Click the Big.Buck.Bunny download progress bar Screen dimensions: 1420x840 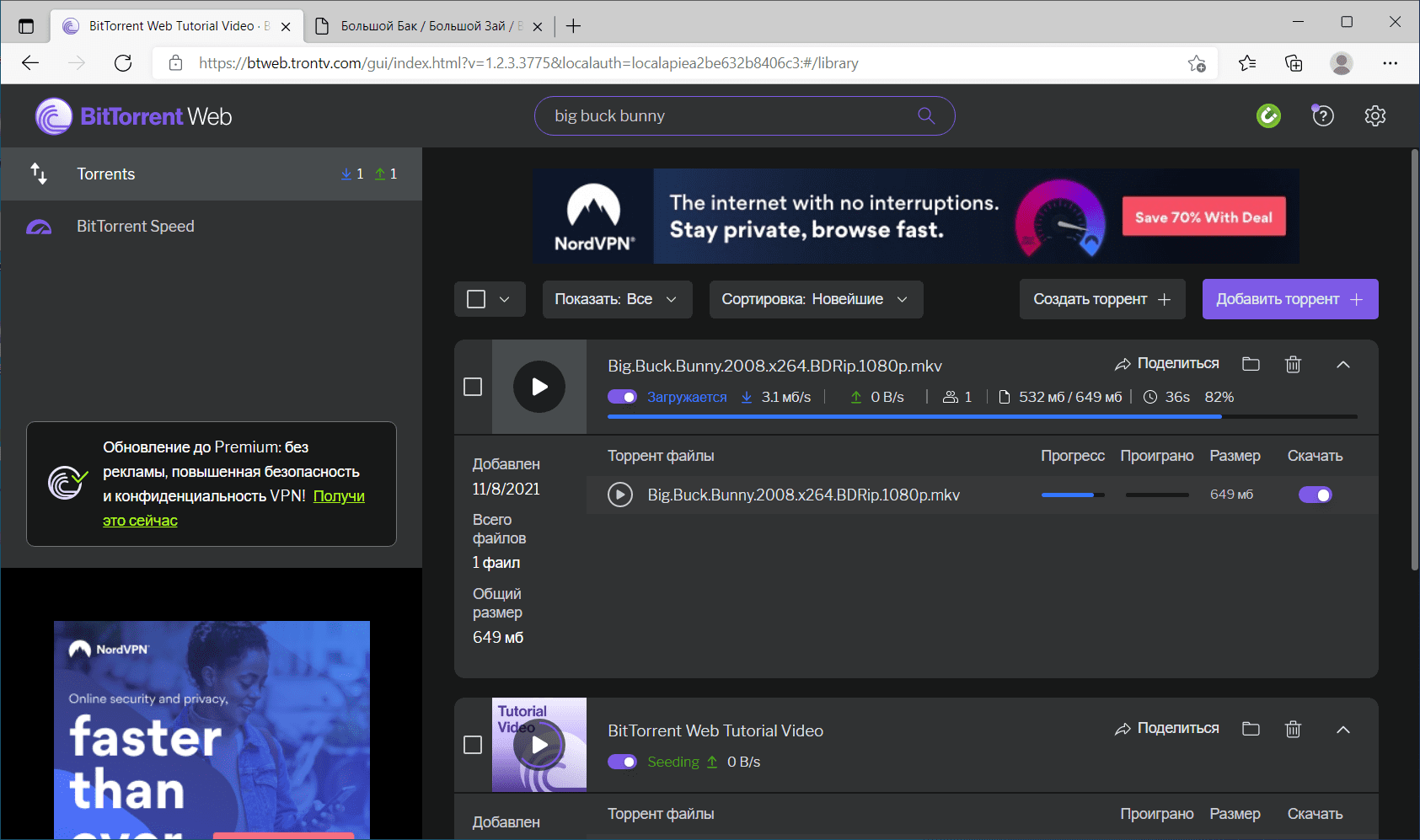coord(983,416)
